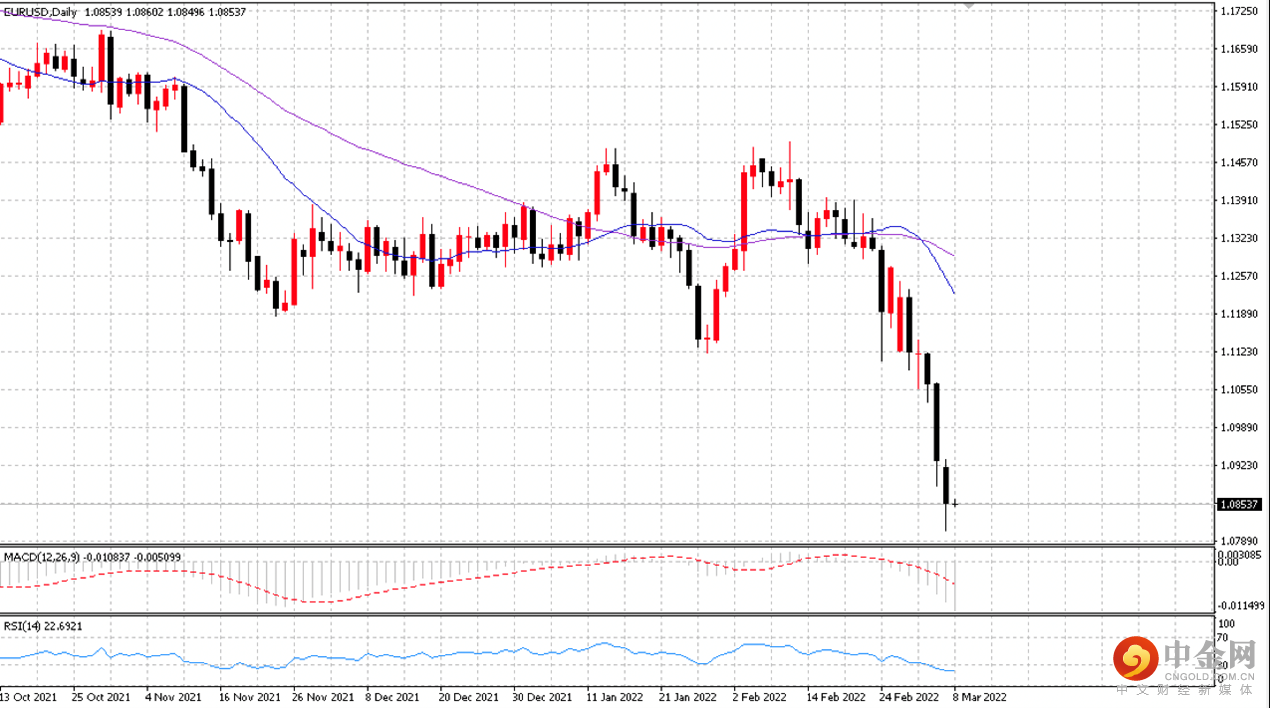
Task: Click the 4 Nov 2021 date label
Action: [173, 696]
